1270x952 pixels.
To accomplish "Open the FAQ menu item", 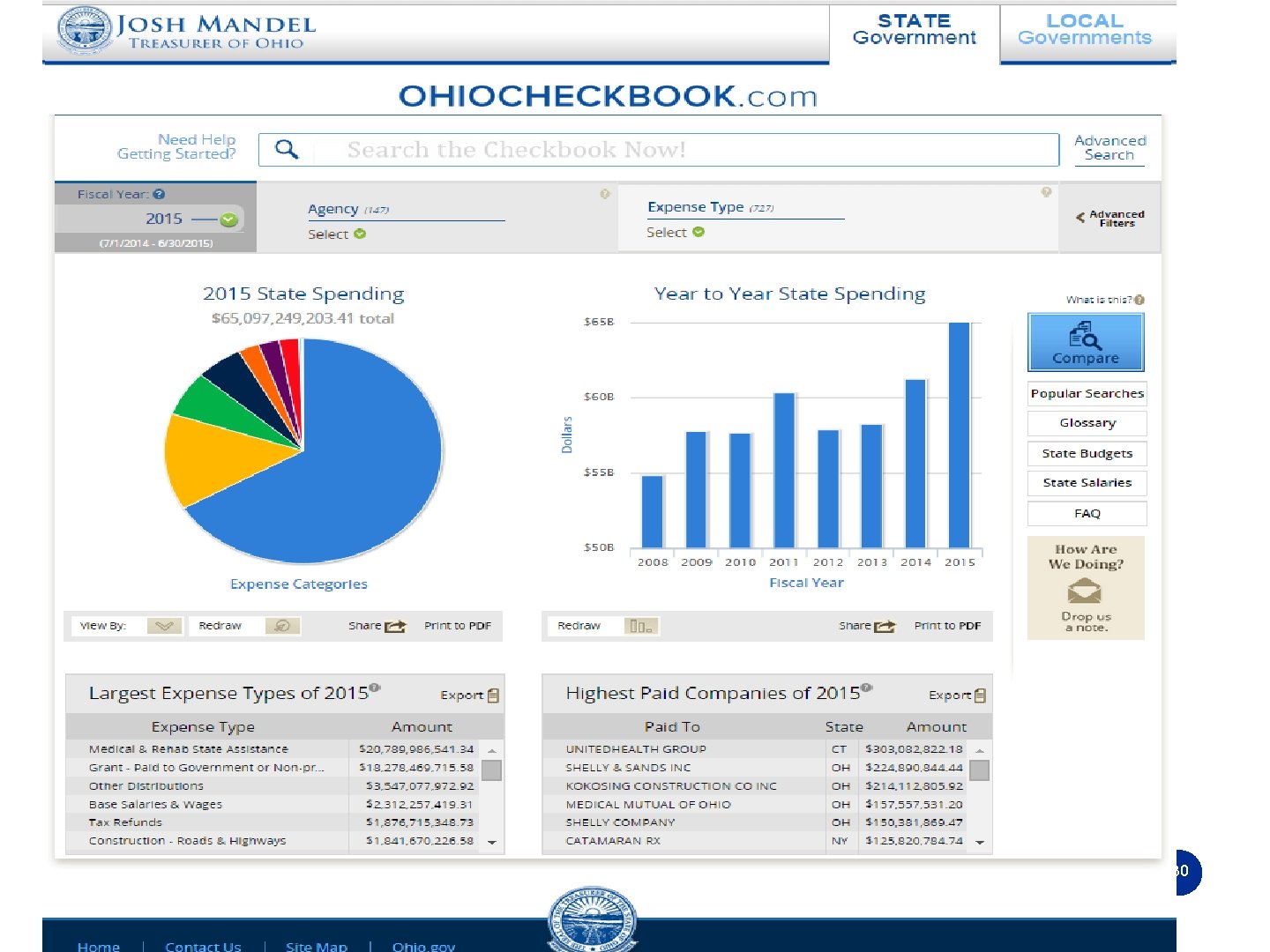I will 1087,513.
